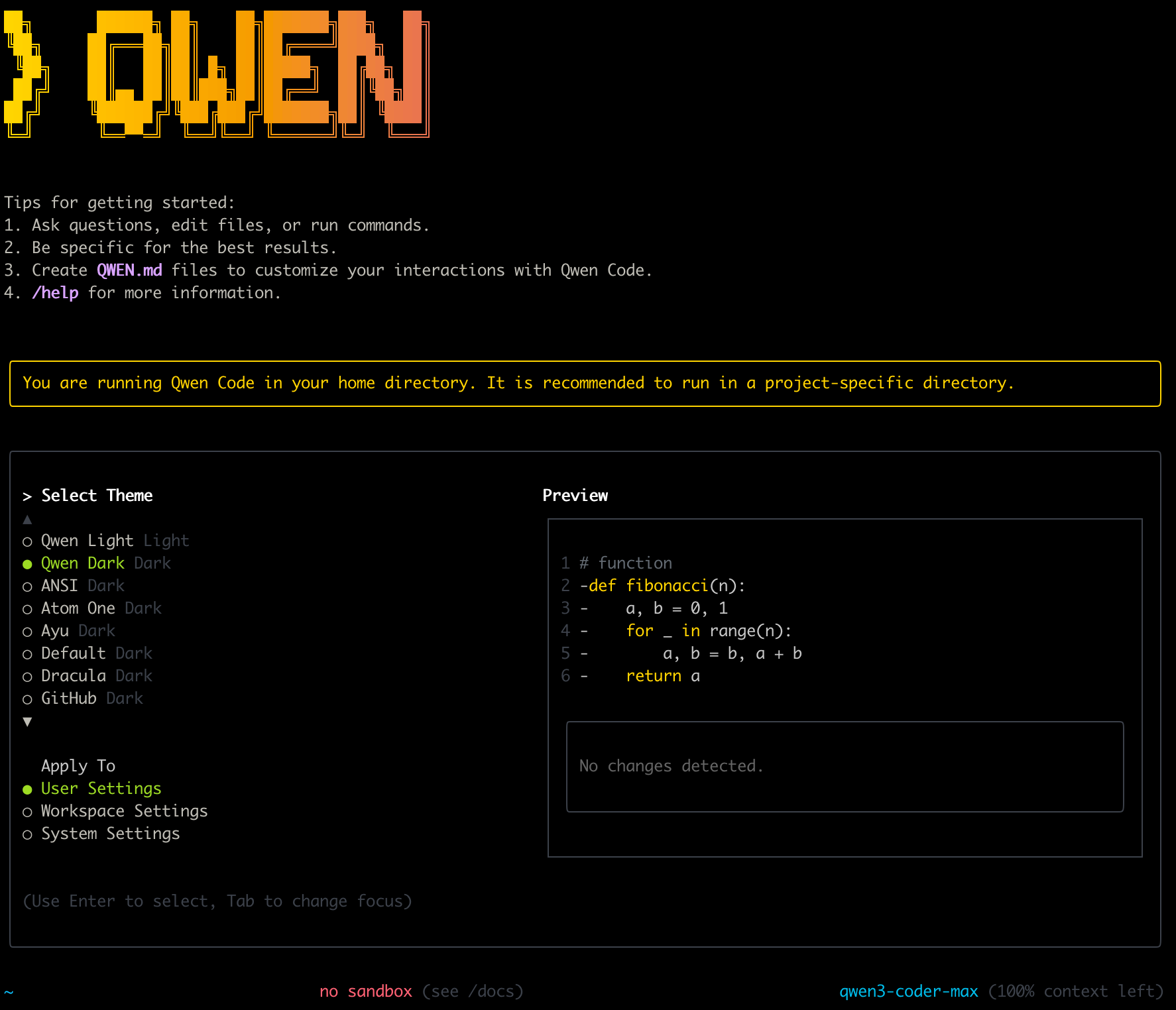Click the Select Theme heading
Viewport: 1176px width, 1010px height.
click(97, 496)
